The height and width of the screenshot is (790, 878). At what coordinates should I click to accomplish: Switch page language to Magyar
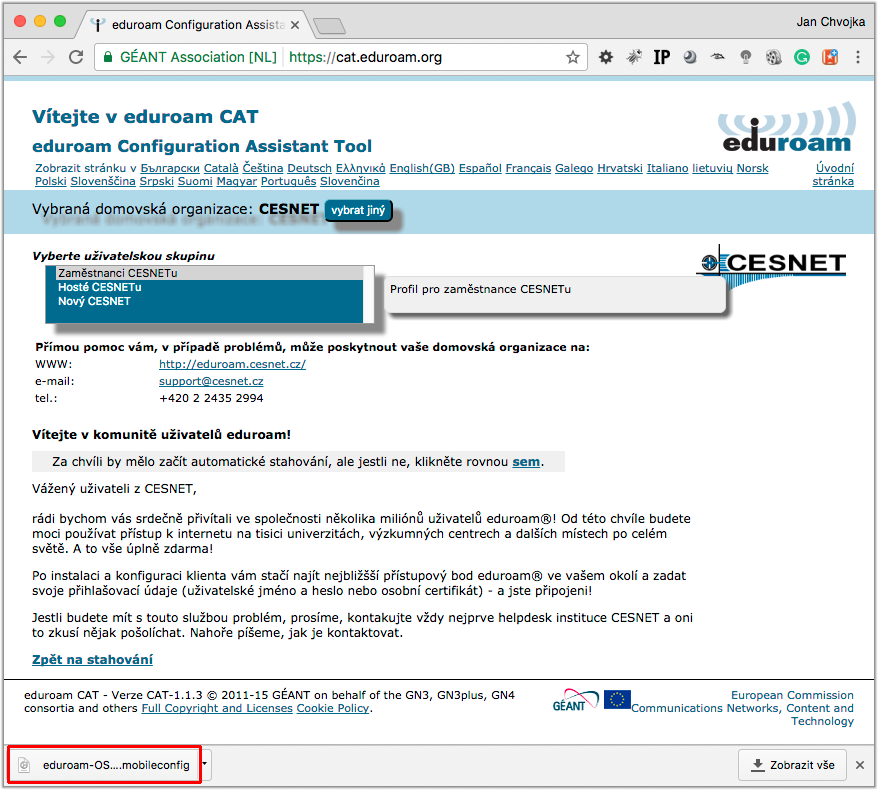pos(236,181)
